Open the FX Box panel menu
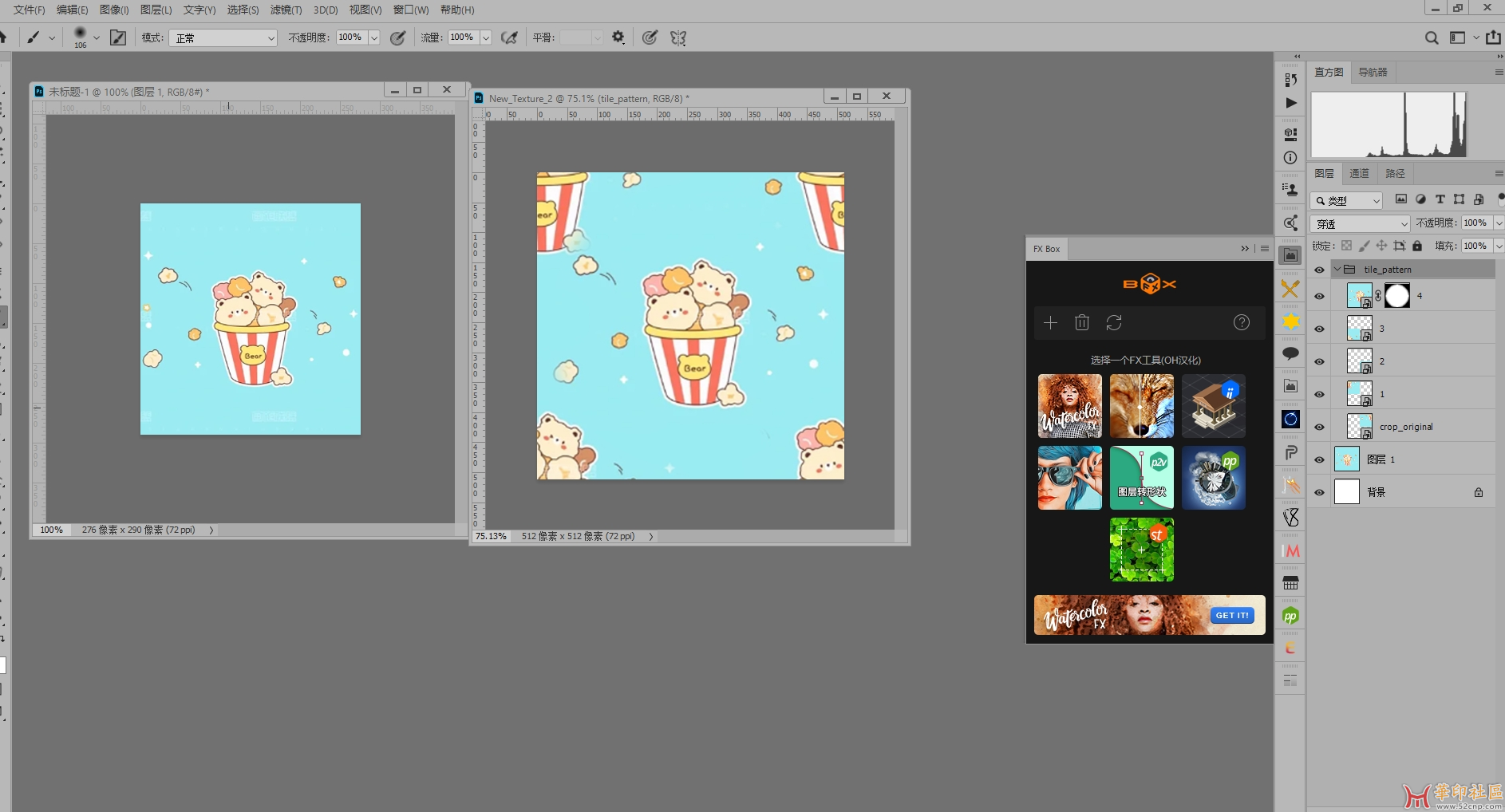 coord(1265,249)
